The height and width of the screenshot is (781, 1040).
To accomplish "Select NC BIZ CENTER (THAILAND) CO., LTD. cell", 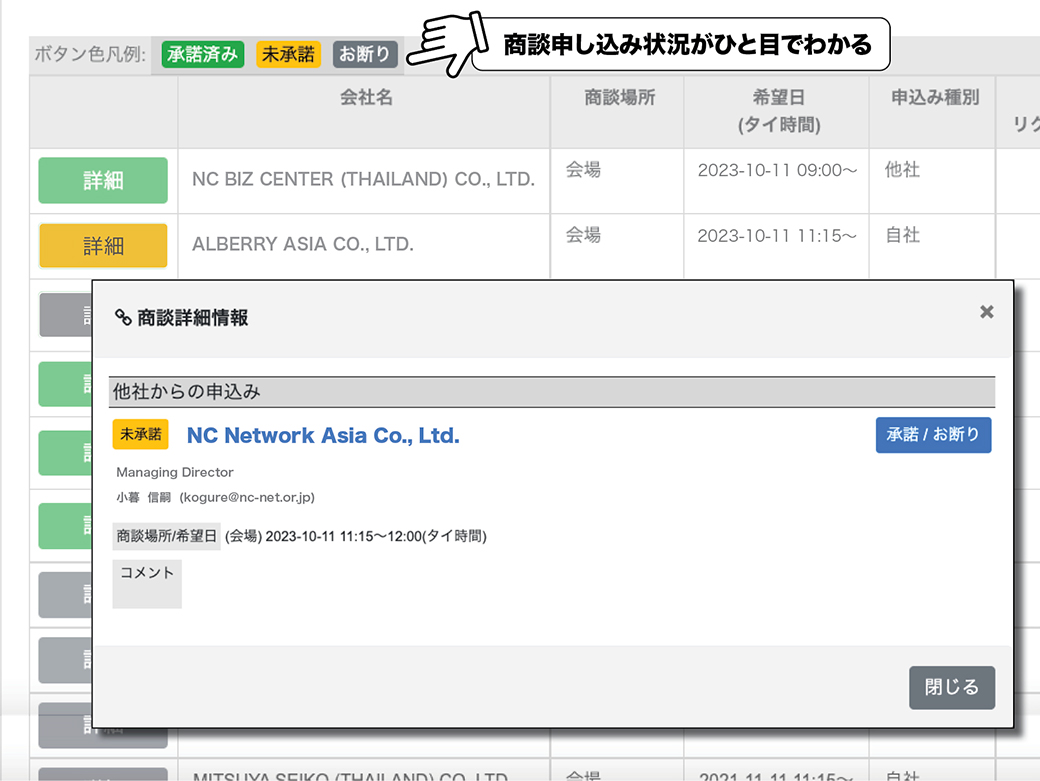I will pyautogui.click(x=363, y=179).
